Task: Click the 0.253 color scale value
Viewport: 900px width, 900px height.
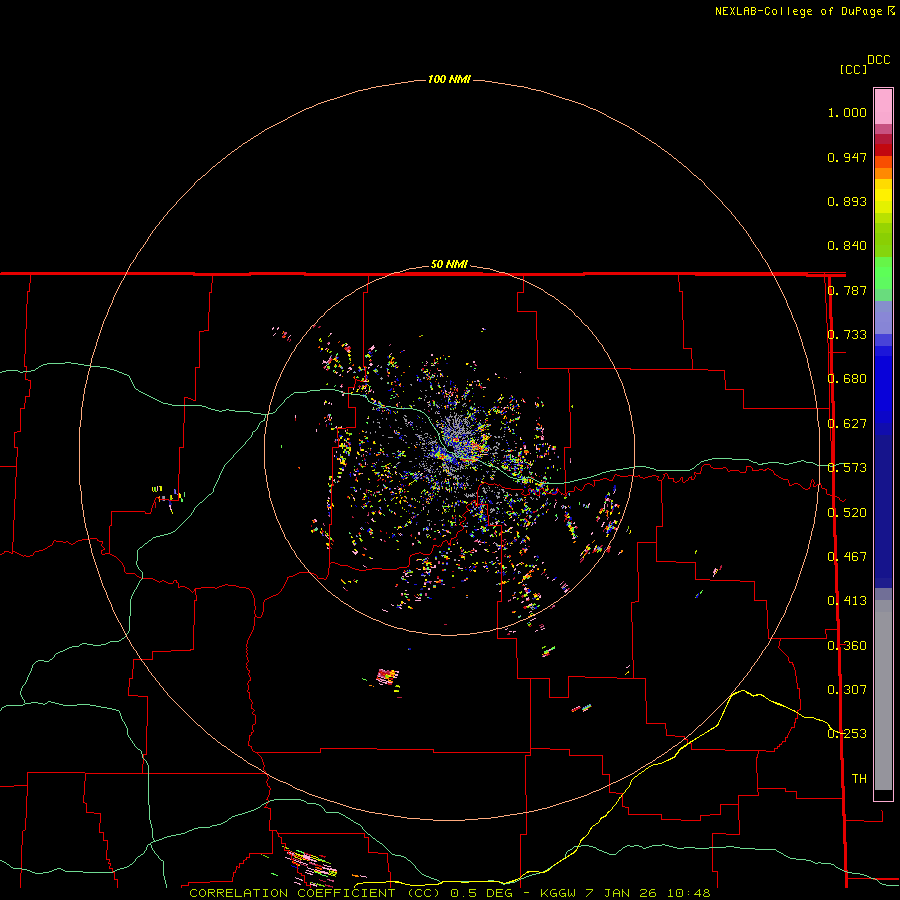Action: (x=847, y=734)
